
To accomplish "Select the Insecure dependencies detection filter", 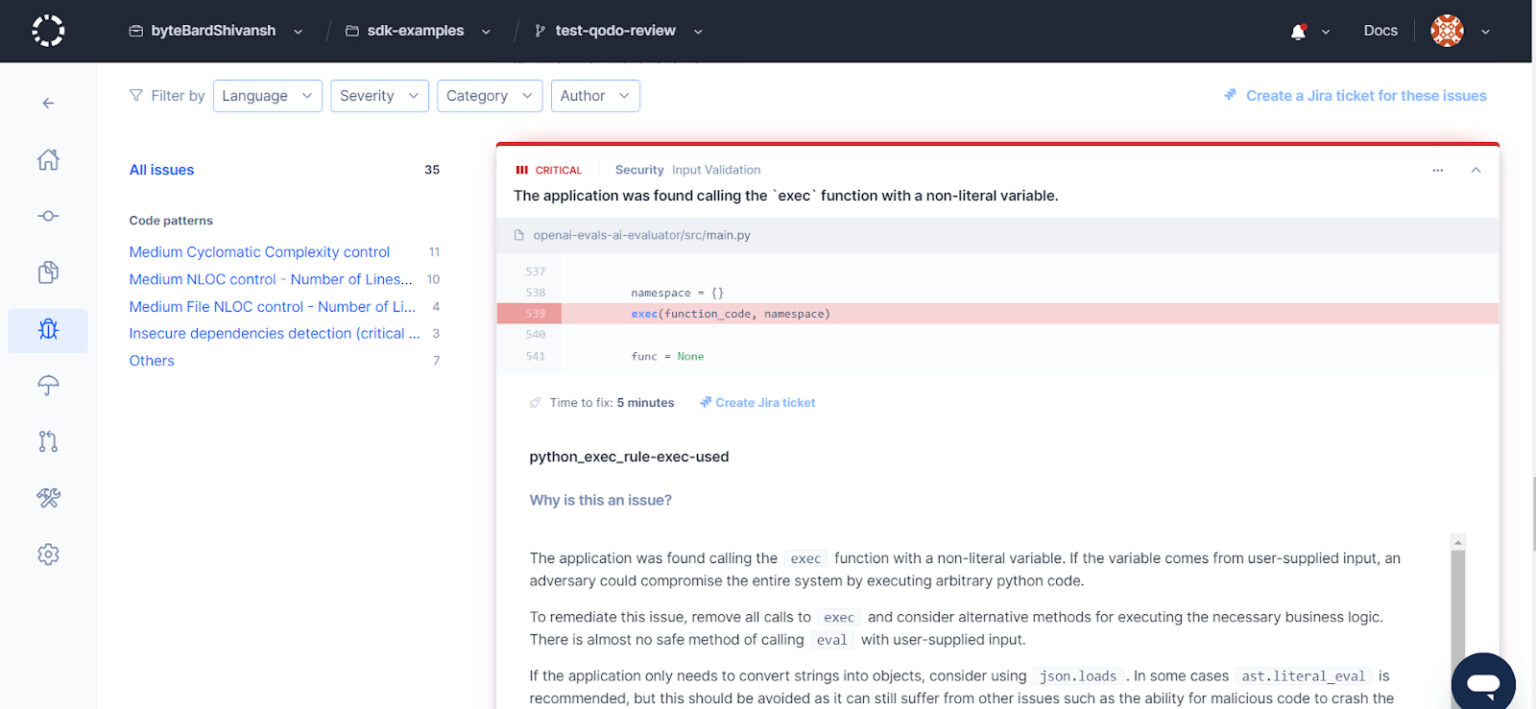I will pyautogui.click(x=275, y=333).
